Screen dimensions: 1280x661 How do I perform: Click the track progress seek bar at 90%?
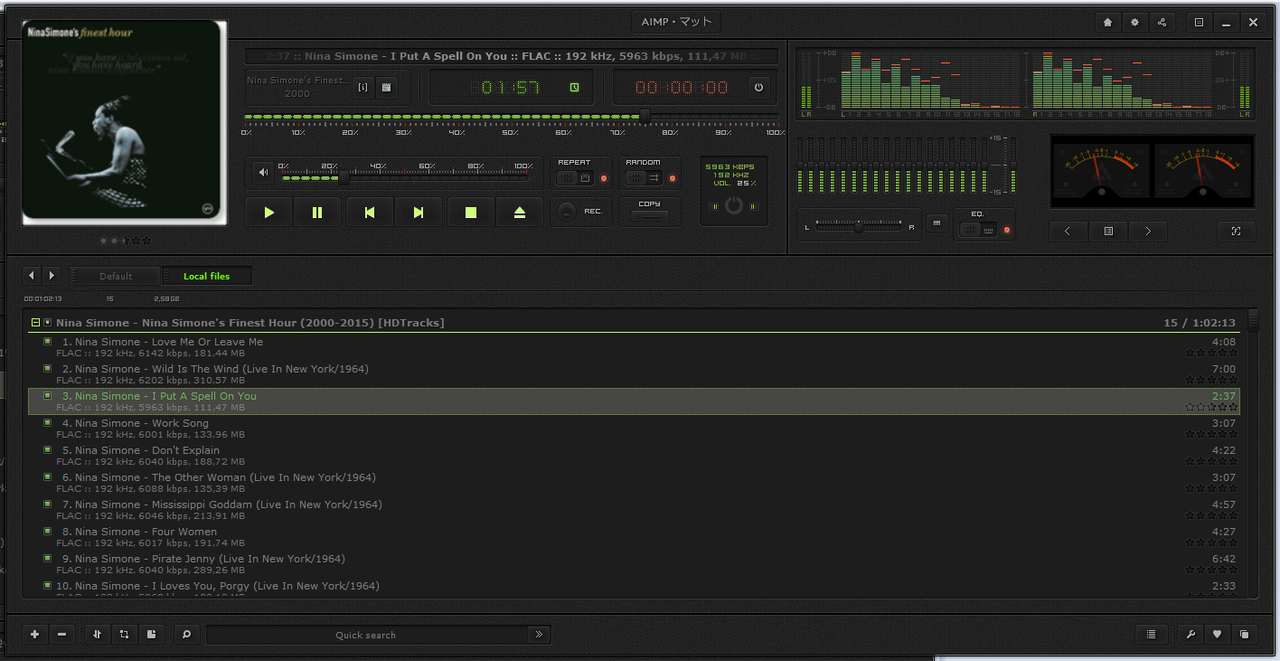pos(723,117)
